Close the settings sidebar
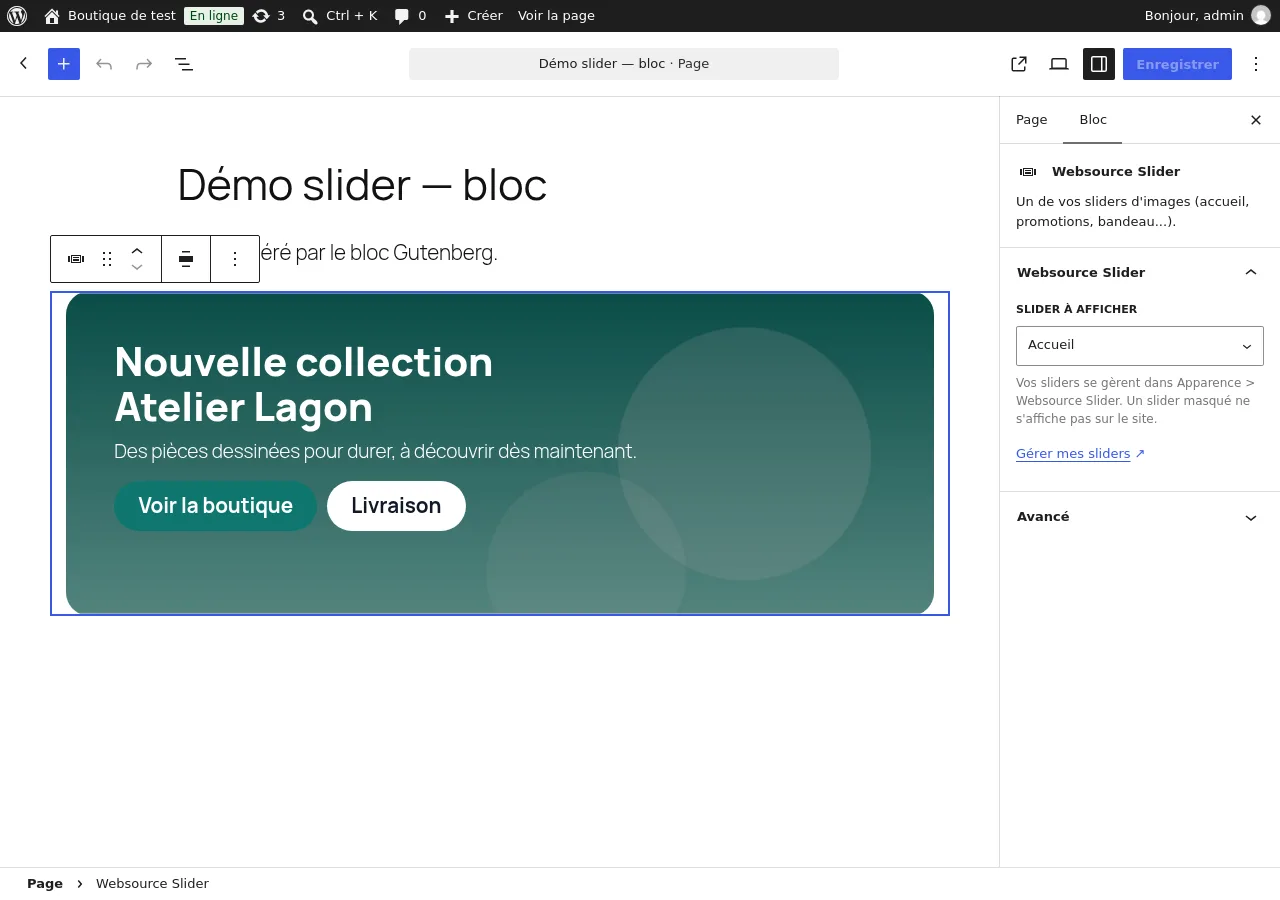The image size is (1280, 900). (x=1256, y=120)
